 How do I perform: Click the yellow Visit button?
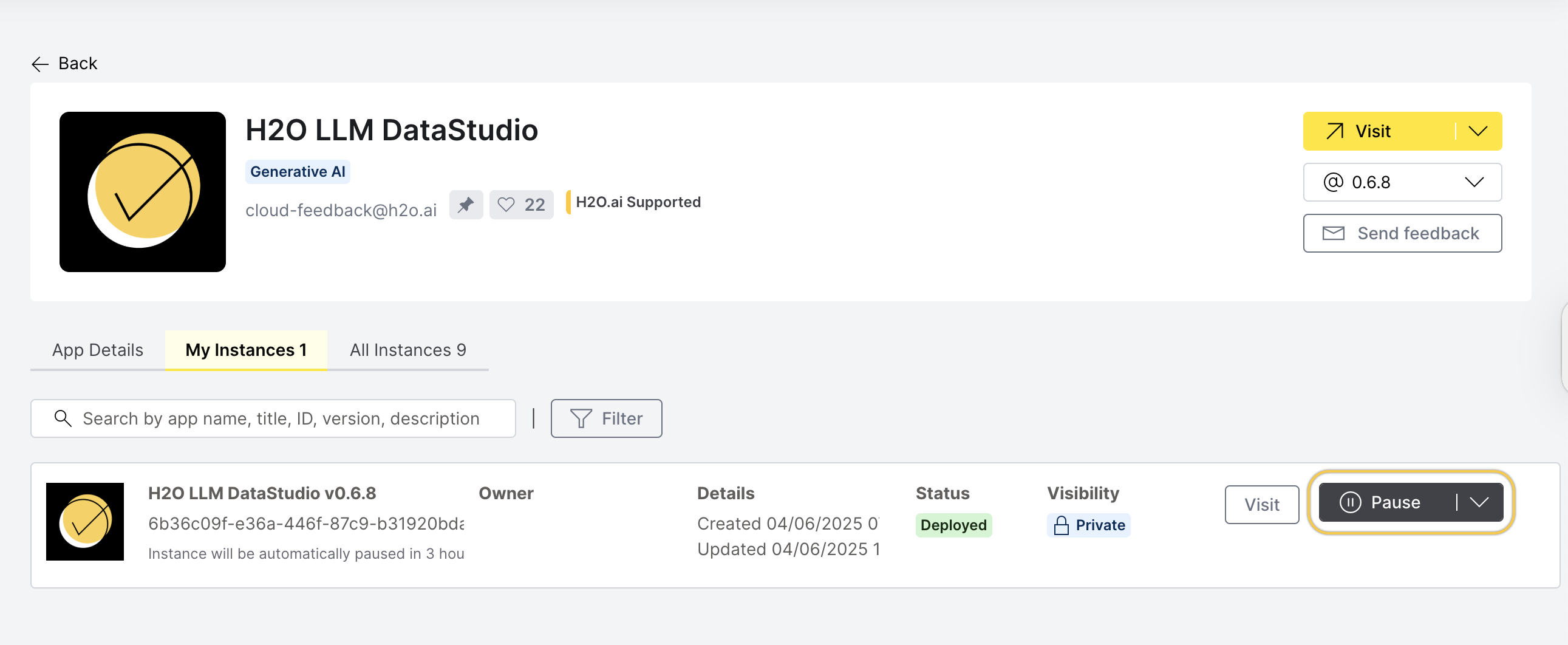click(x=1375, y=131)
